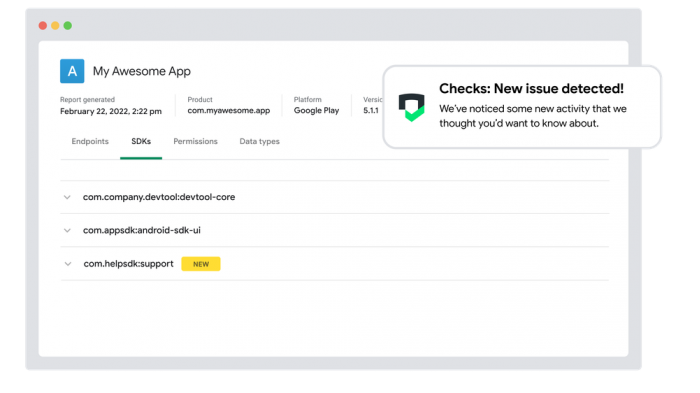Click the blue "A" app icon
Viewport: 700px width, 393px height.
[72, 71]
